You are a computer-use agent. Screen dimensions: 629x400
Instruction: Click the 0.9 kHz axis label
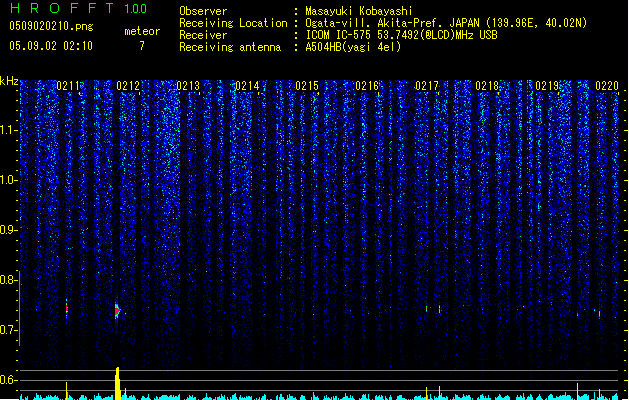(x=8, y=230)
